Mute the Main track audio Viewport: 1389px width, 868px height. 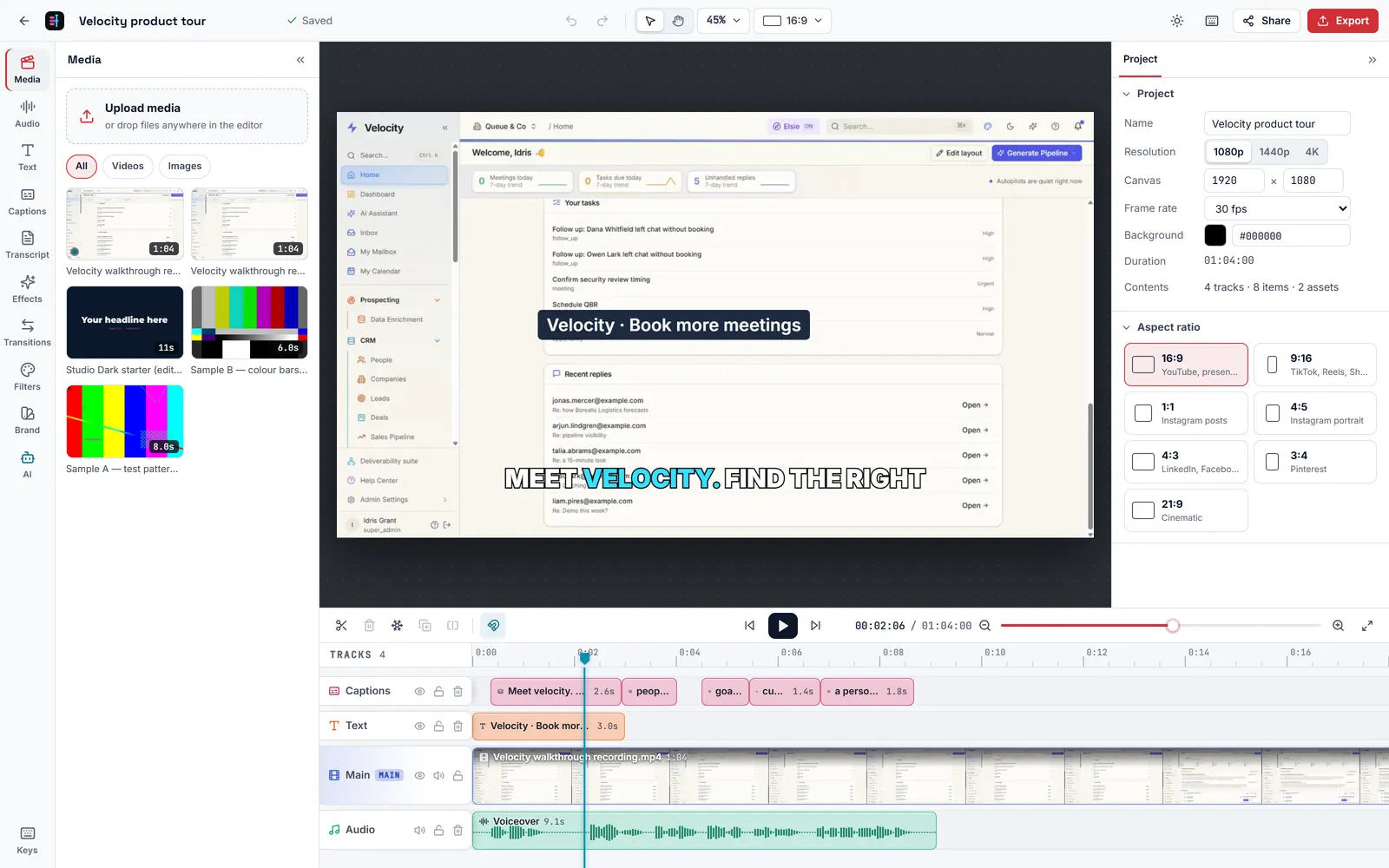click(x=439, y=776)
